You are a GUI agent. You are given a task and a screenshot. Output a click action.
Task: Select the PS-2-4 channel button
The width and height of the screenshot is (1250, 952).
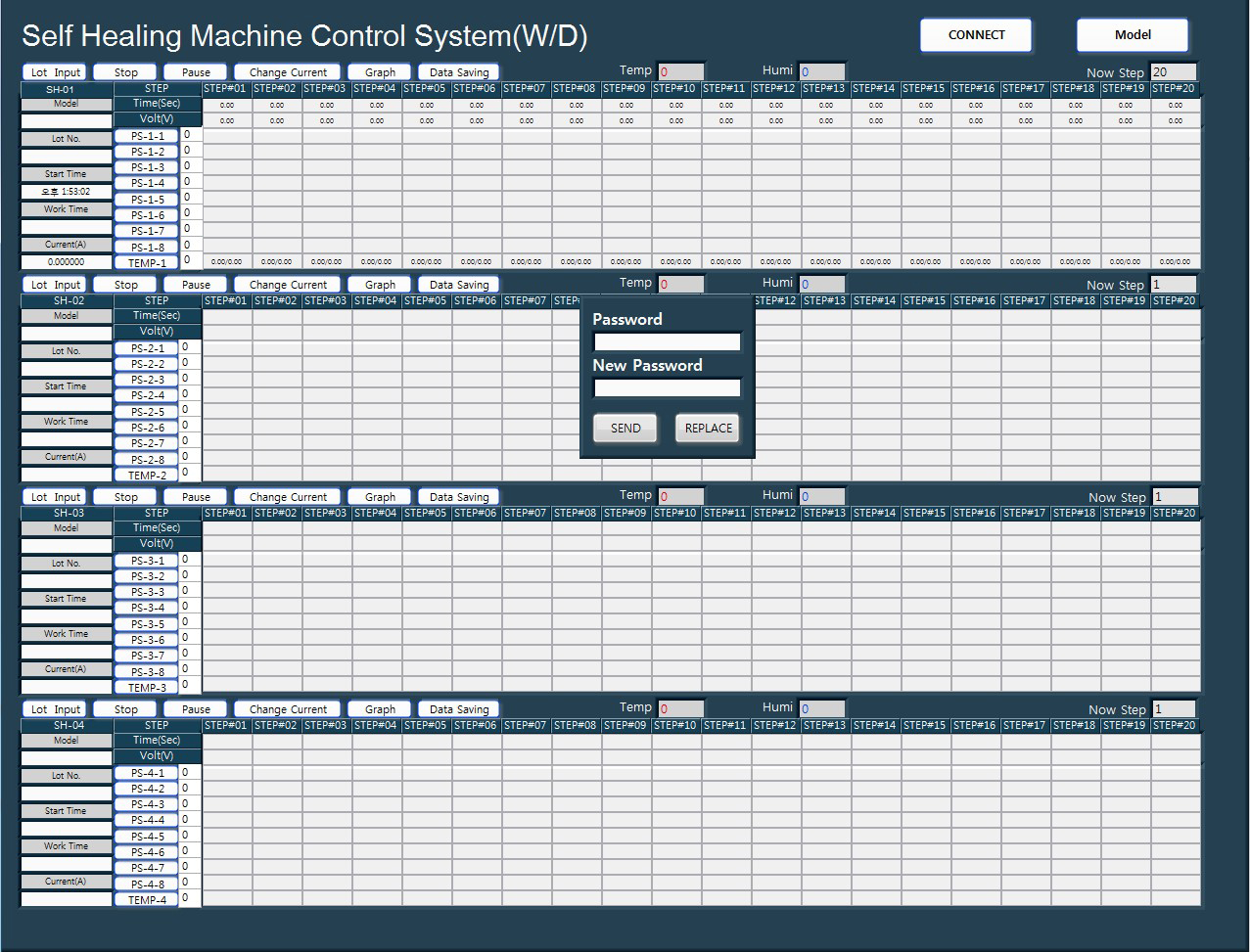click(148, 396)
